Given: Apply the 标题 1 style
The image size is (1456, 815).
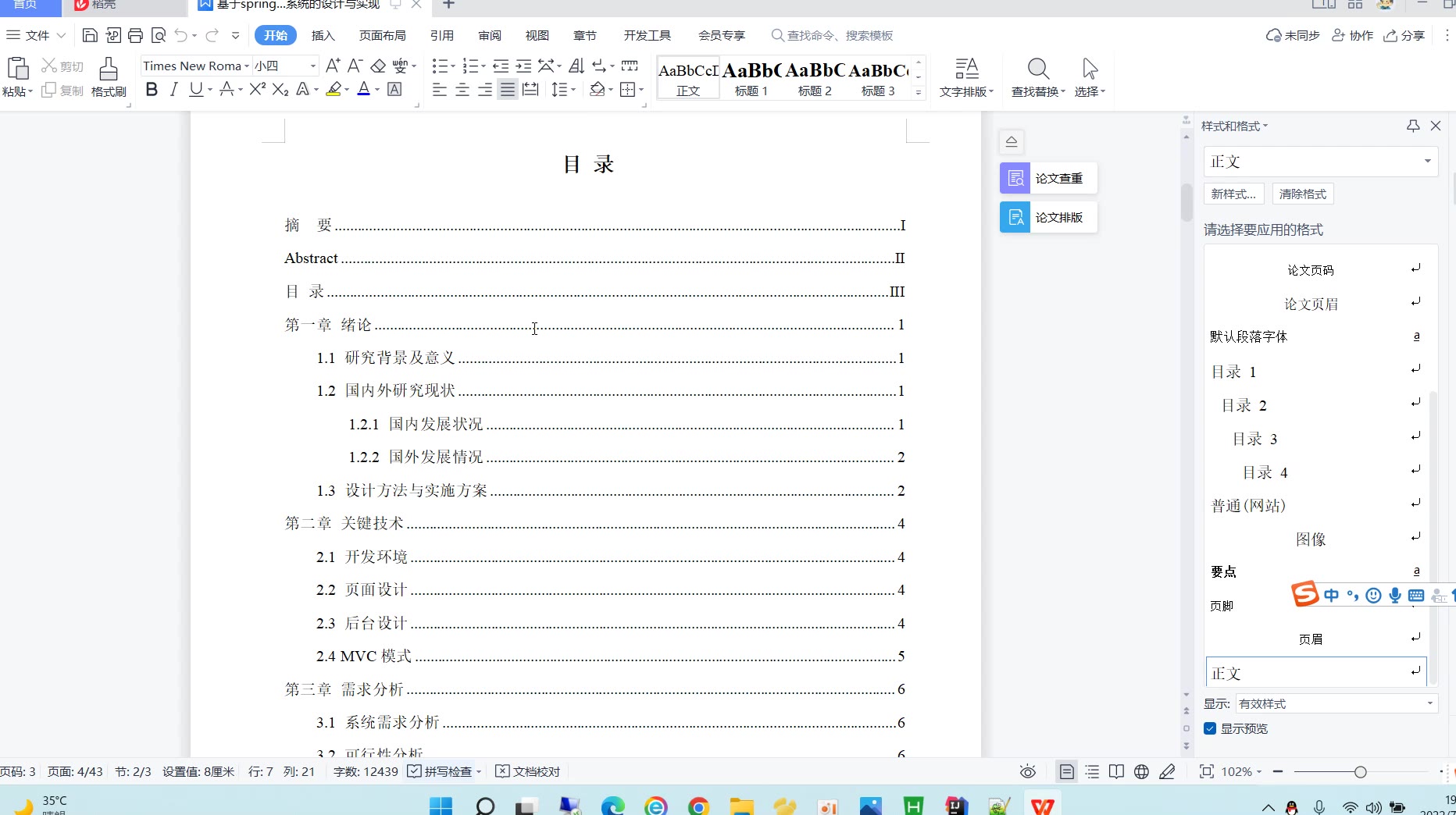Looking at the screenshot, I should coord(751,77).
